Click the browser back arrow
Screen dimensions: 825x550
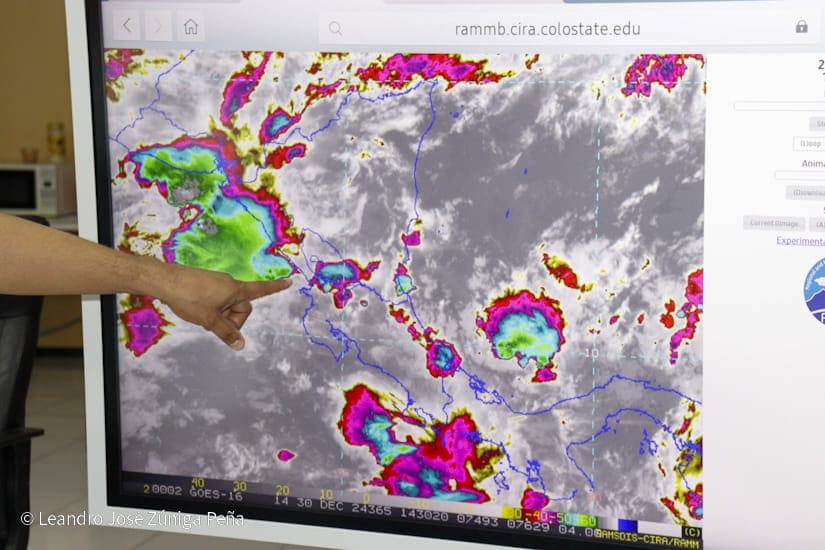click(x=127, y=27)
